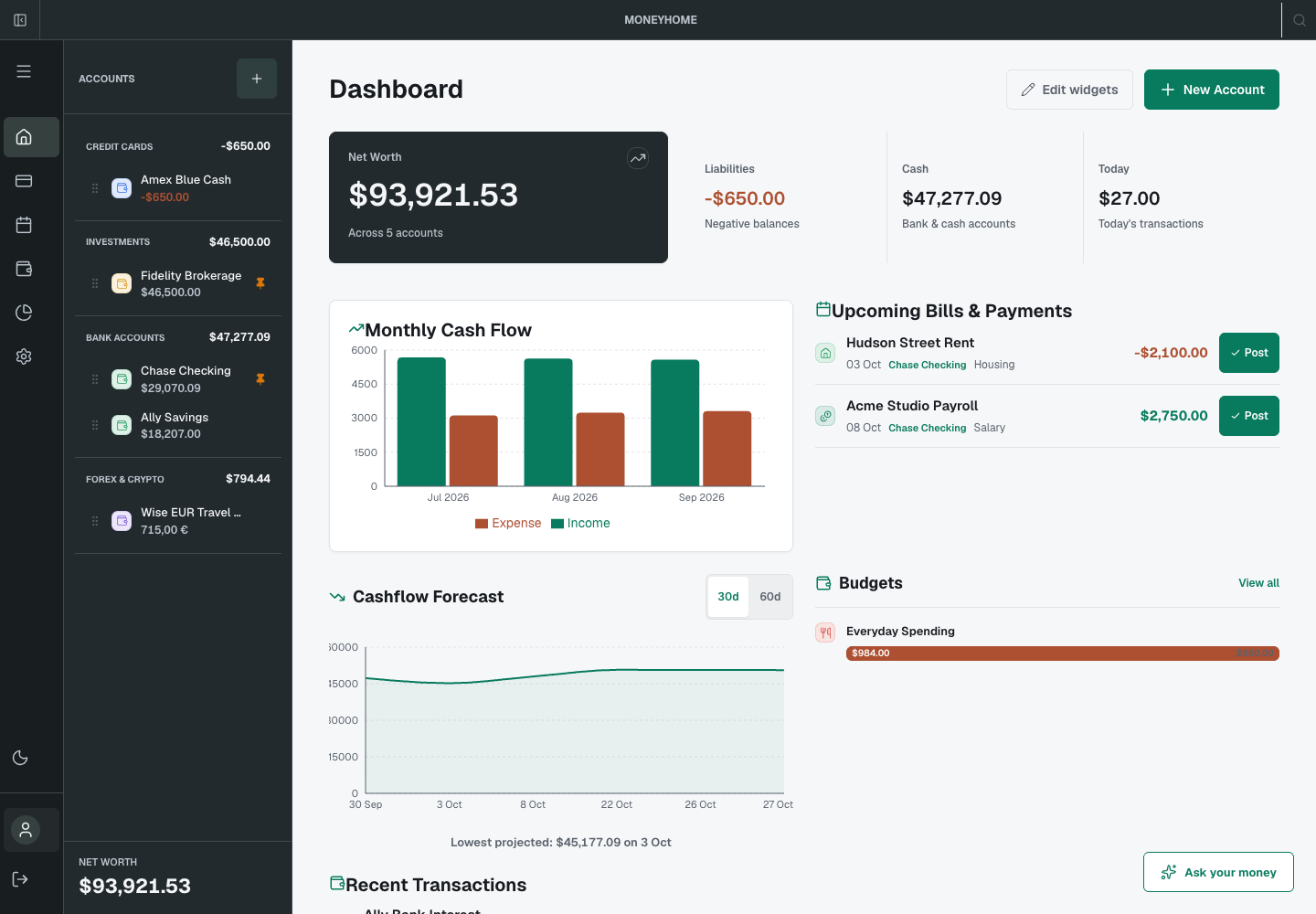The image size is (1316, 914).
Task: Click the dark Net Worth summary card
Action: 498,197
